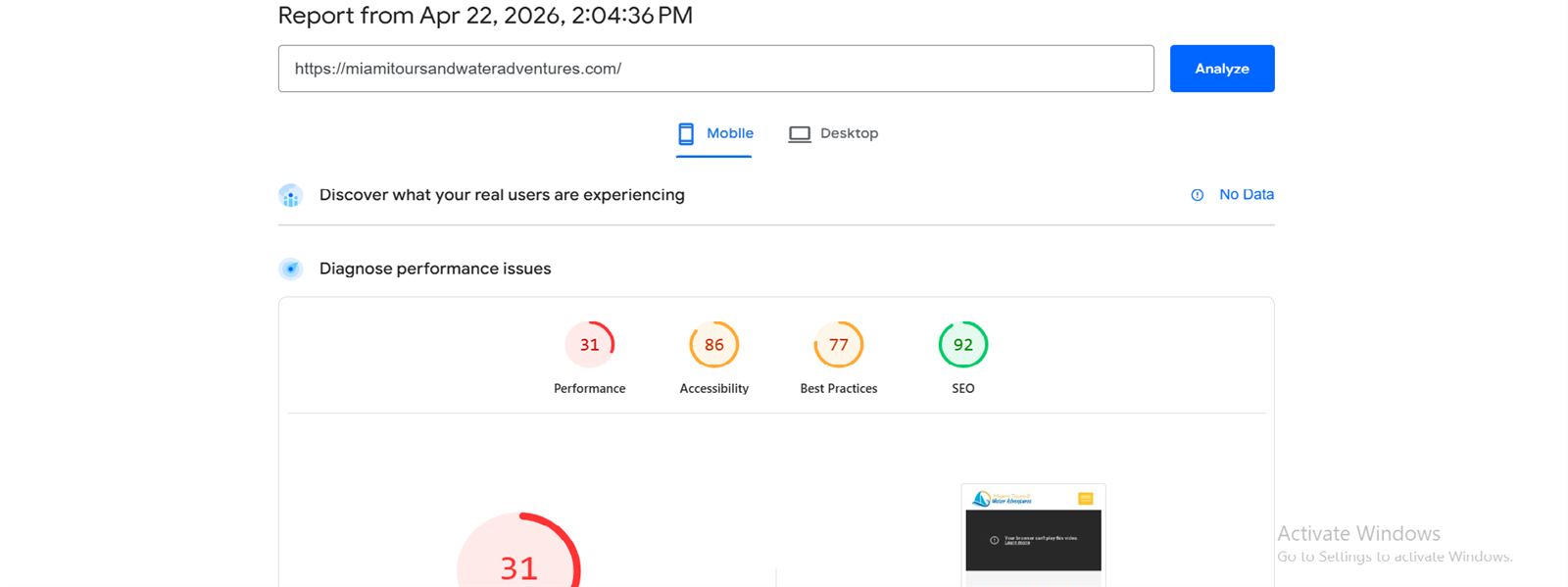Click the Accessibility label
The height and width of the screenshot is (587, 1568).
[x=713, y=389]
